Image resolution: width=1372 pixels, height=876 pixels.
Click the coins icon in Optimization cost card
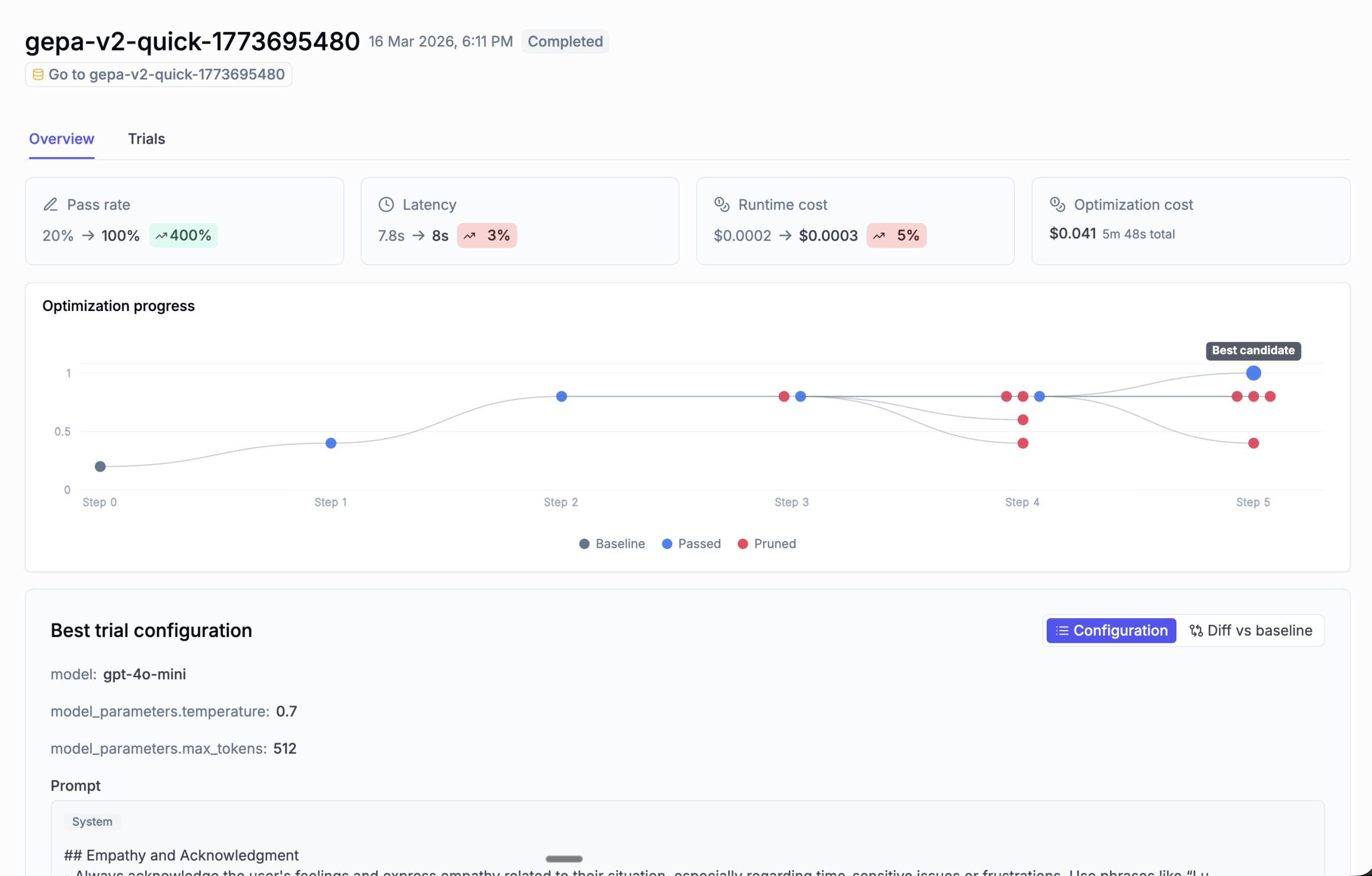[1057, 204]
